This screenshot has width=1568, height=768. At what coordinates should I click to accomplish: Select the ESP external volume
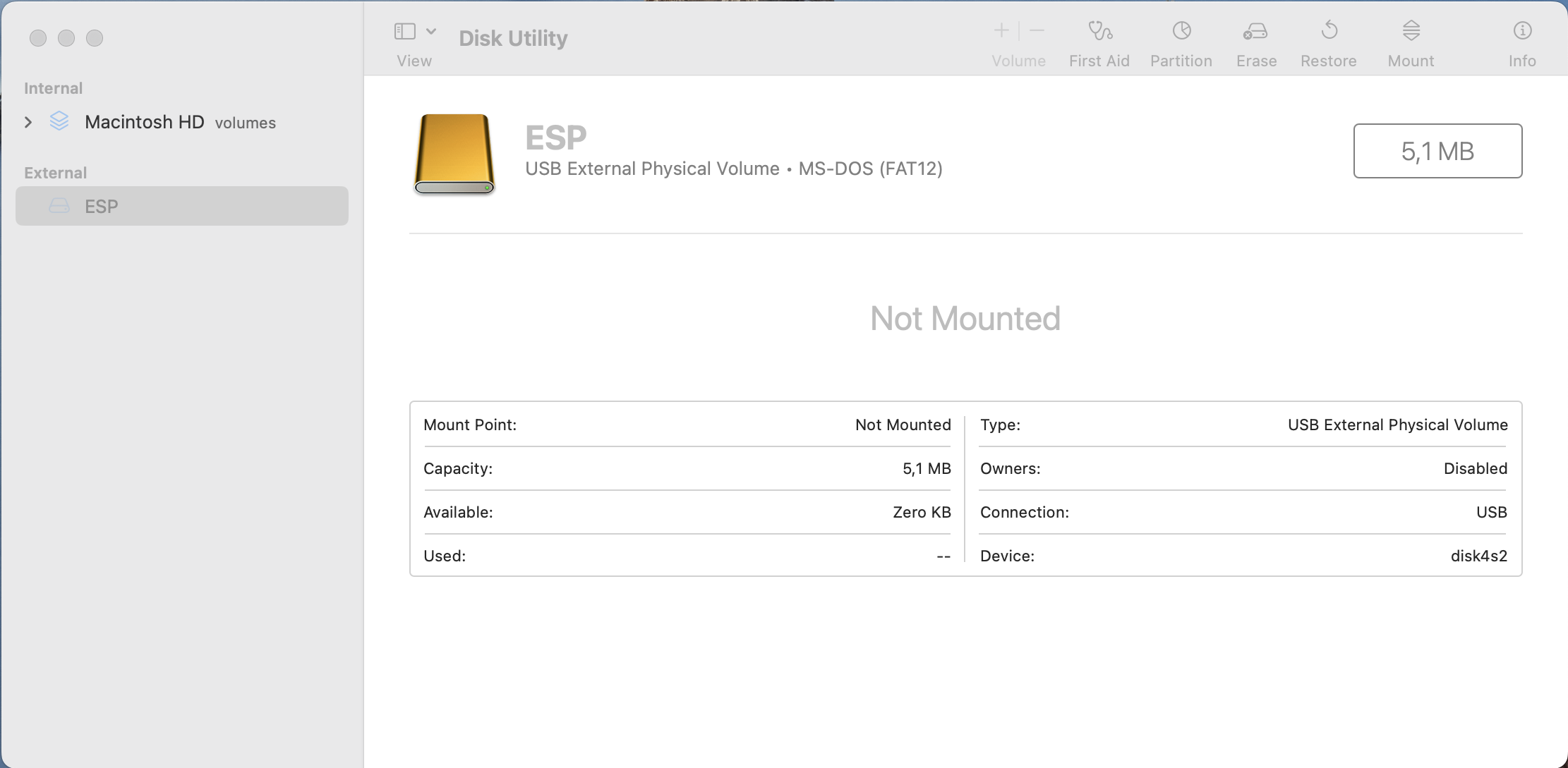(102, 207)
